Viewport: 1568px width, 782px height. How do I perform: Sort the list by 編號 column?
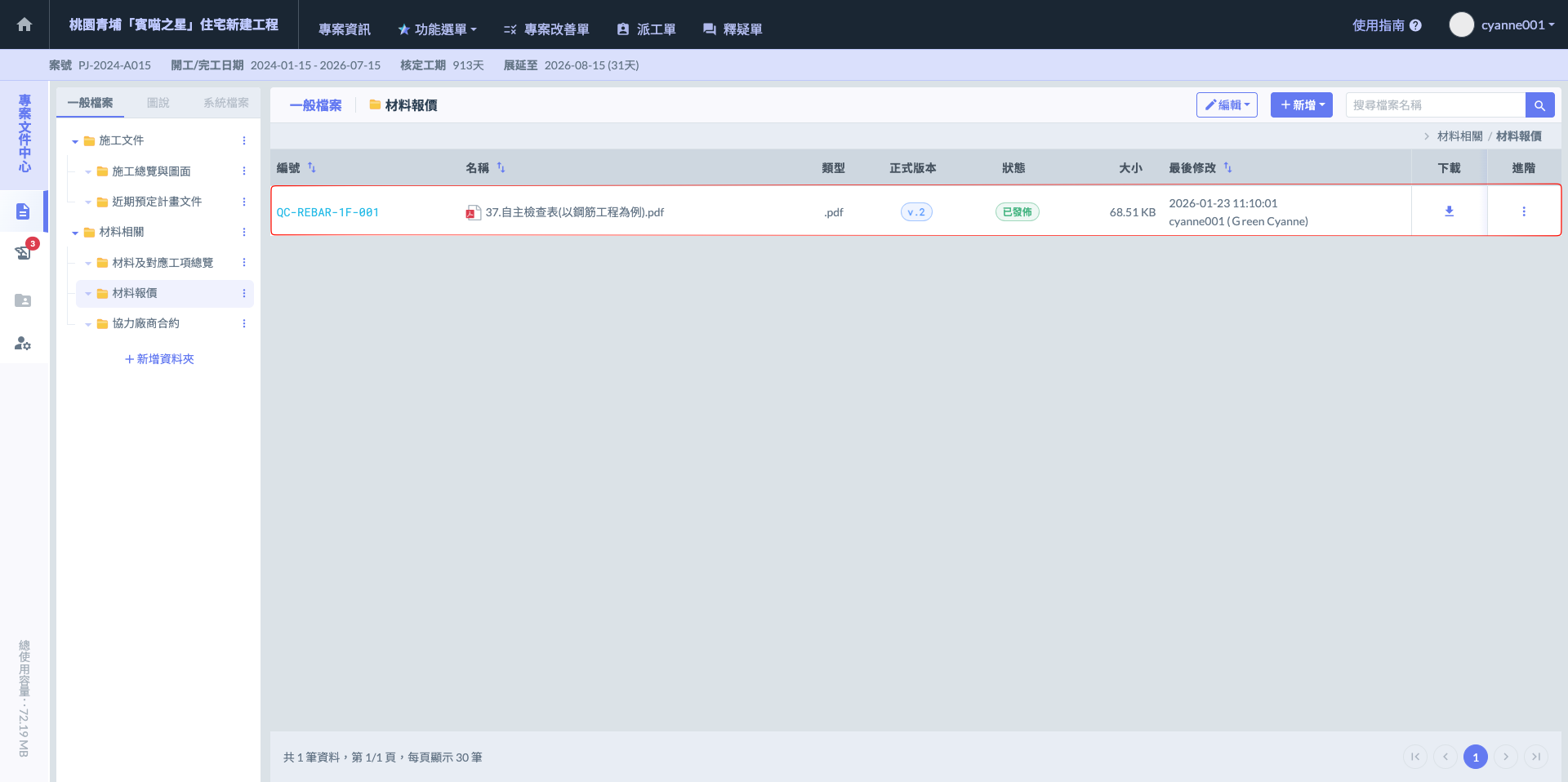coord(311,167)
